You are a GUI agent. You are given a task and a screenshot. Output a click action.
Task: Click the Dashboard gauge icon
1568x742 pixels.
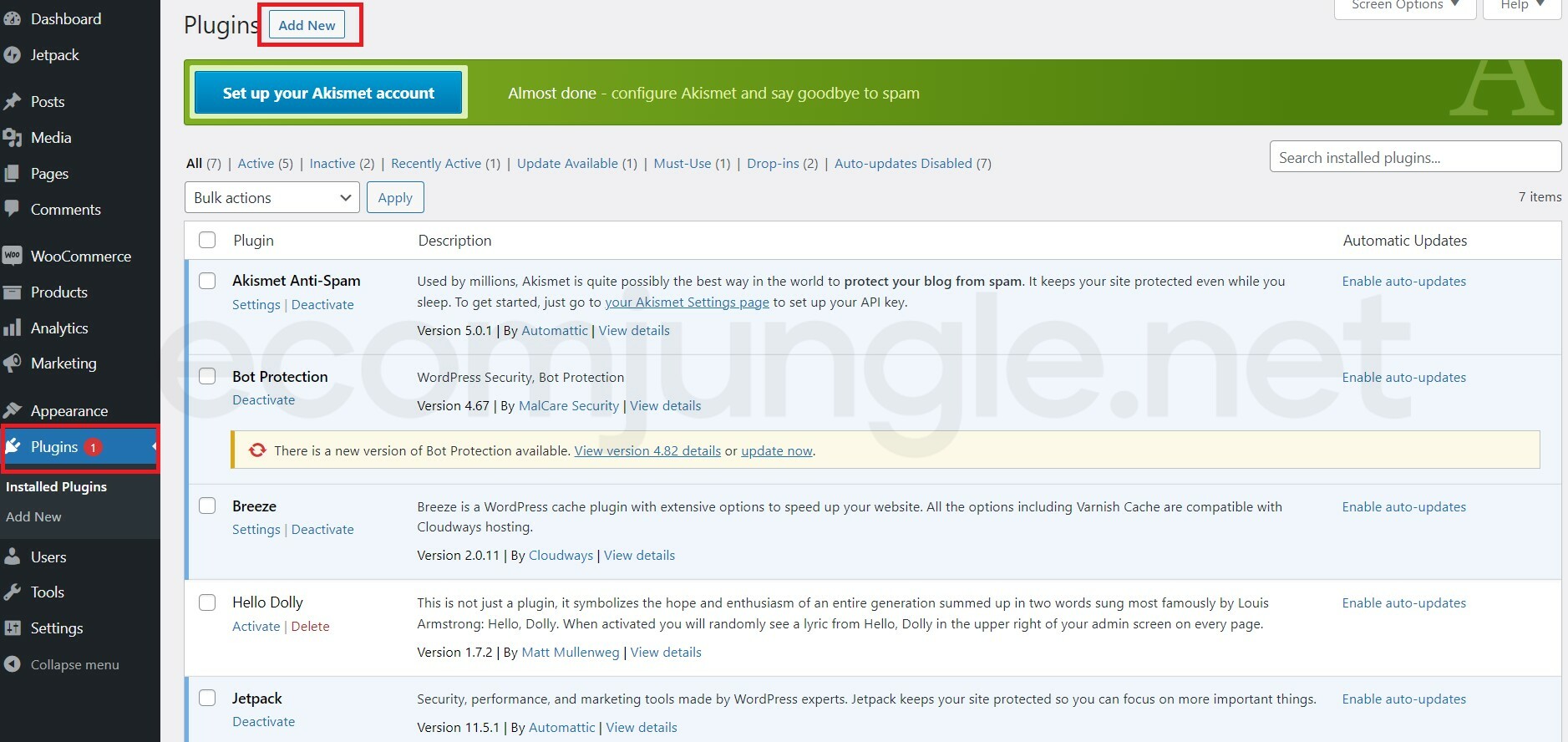[12, 19]
